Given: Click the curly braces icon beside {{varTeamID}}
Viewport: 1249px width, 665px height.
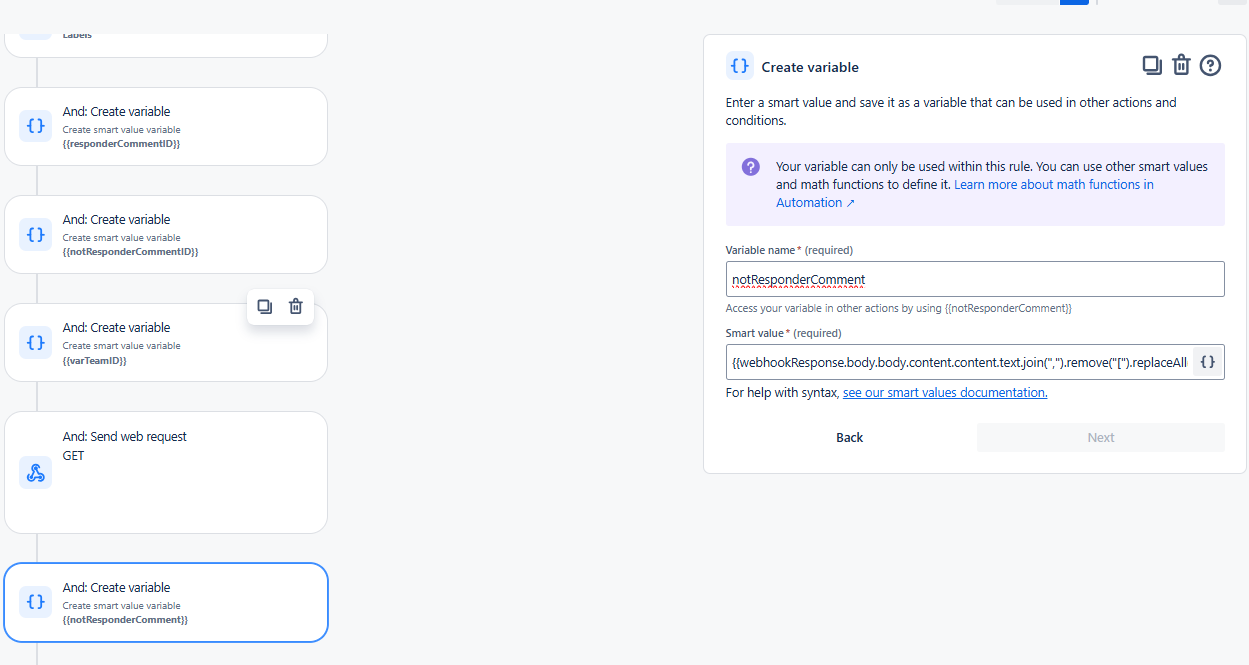Looking at the screenshot, I should 36,342.
